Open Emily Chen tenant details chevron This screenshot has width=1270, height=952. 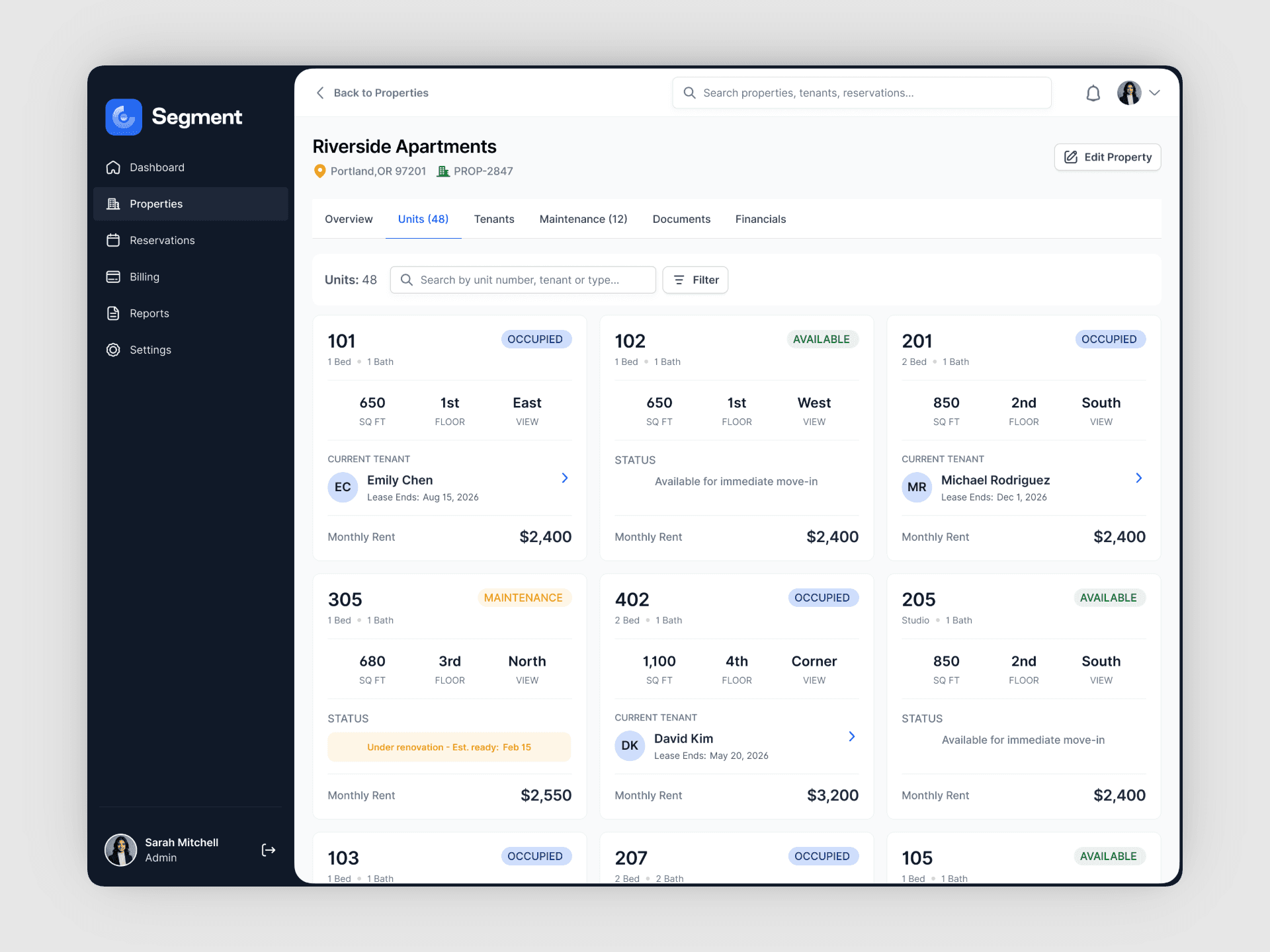coord(564,478)
